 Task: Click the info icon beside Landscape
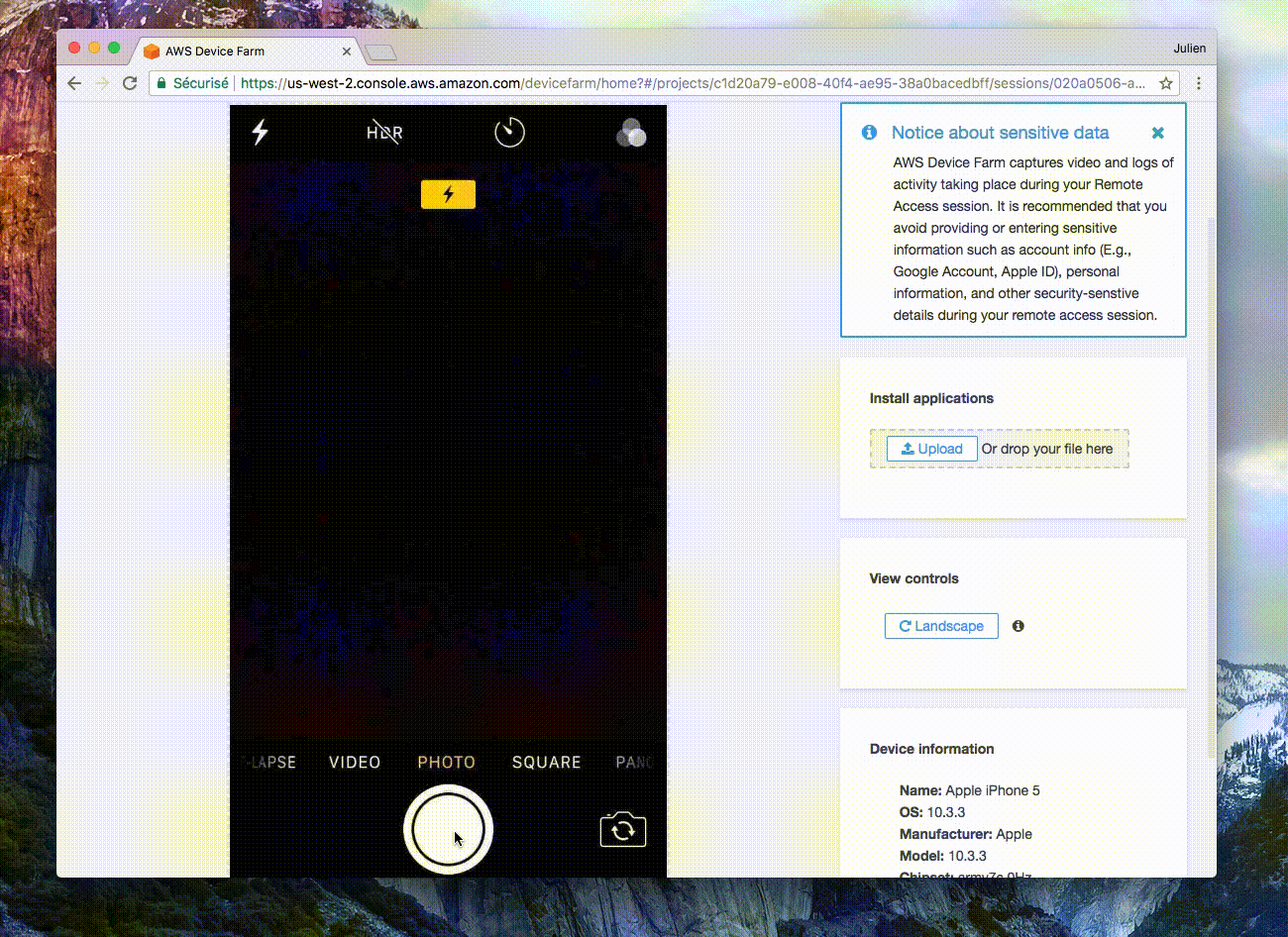point(1018,626)
